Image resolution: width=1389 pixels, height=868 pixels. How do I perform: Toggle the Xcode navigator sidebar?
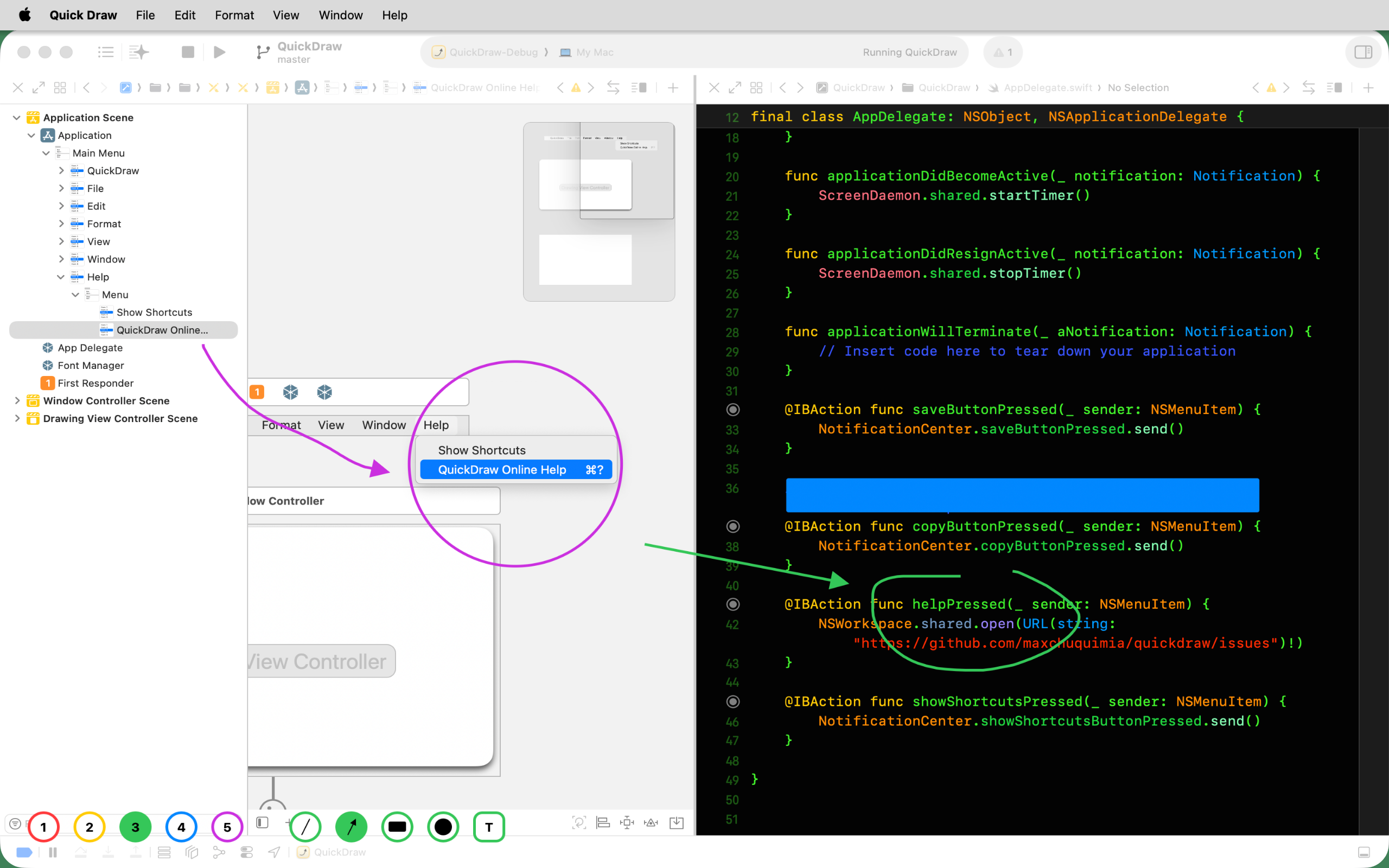click(x=106, y=52)
